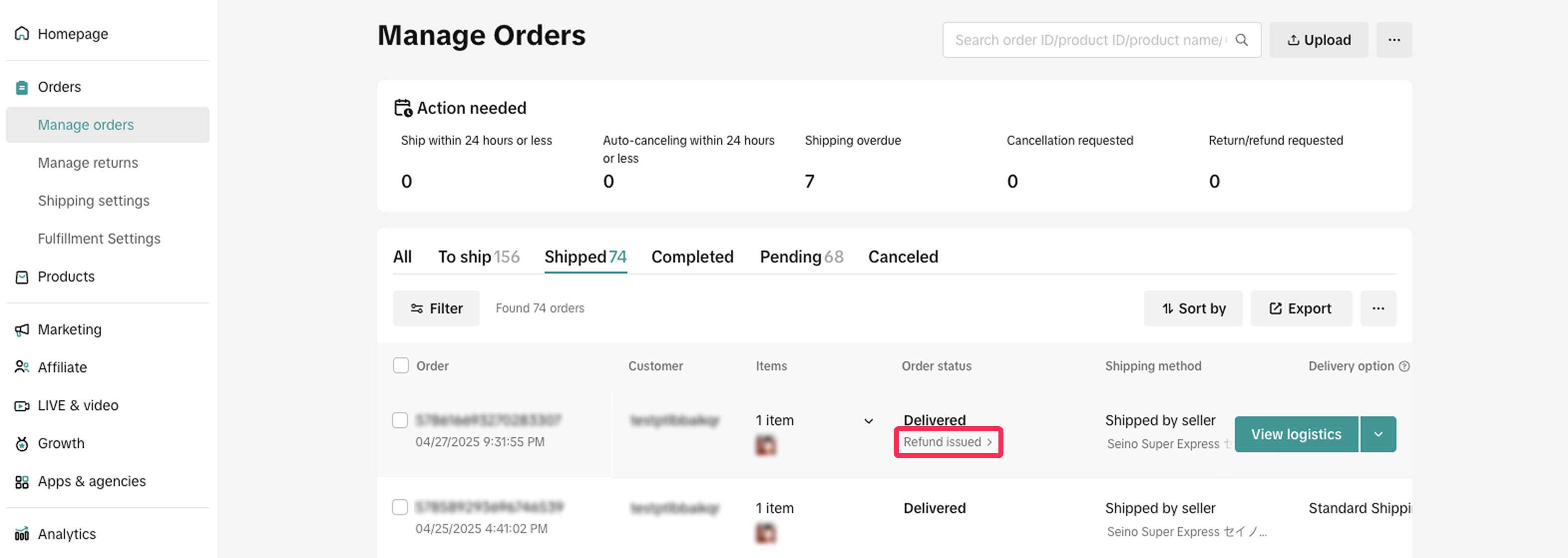Switch to the To ship tab
1568x558 pixels.
tap(478, 257)
